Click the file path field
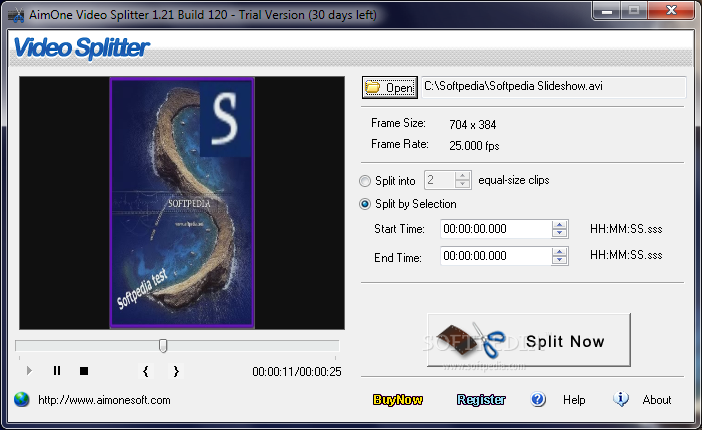Viewport: 702px width, 430px height. tap(553, 86)
